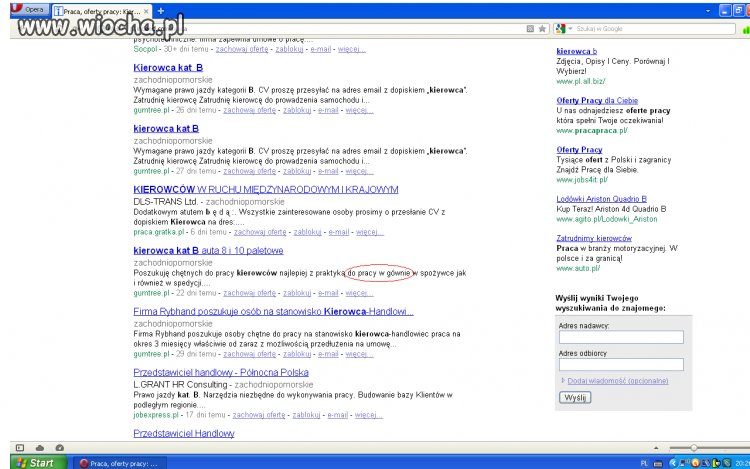Viewport: 750px width, 469px height.
Task: Toggle the panels icon in the status bar
Action: (20, 448)
